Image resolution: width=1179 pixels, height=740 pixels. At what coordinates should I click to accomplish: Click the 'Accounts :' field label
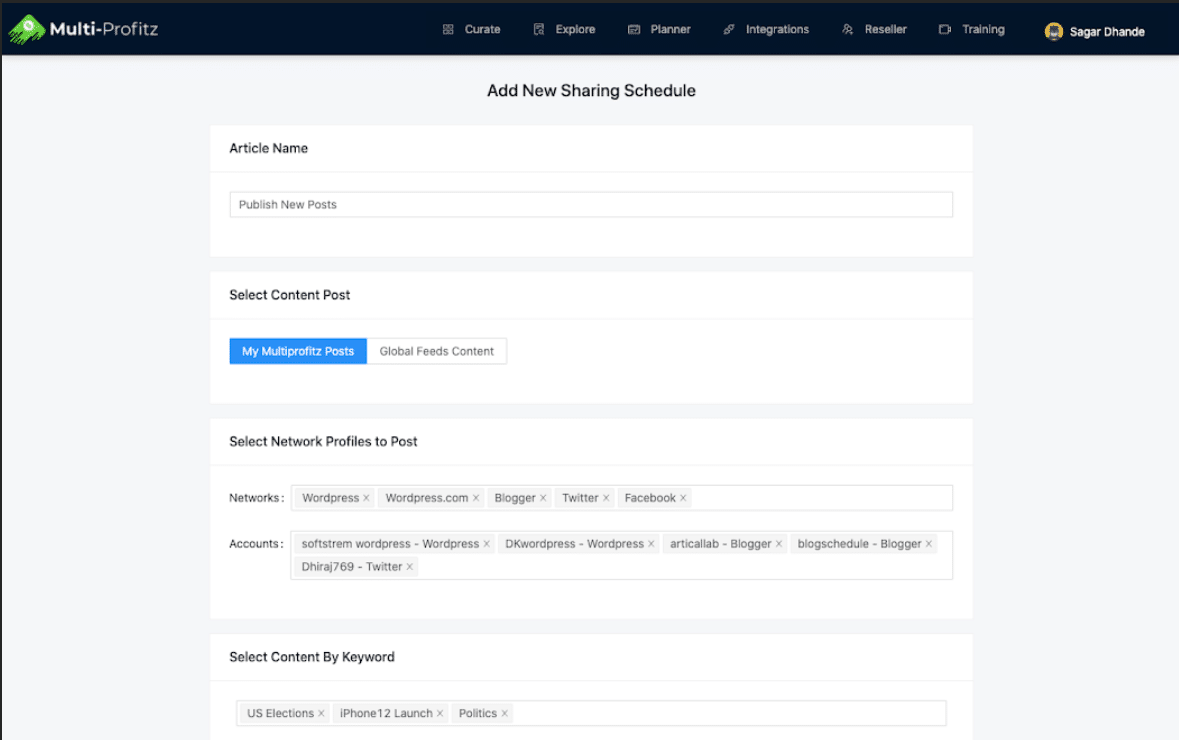[256, 544]
